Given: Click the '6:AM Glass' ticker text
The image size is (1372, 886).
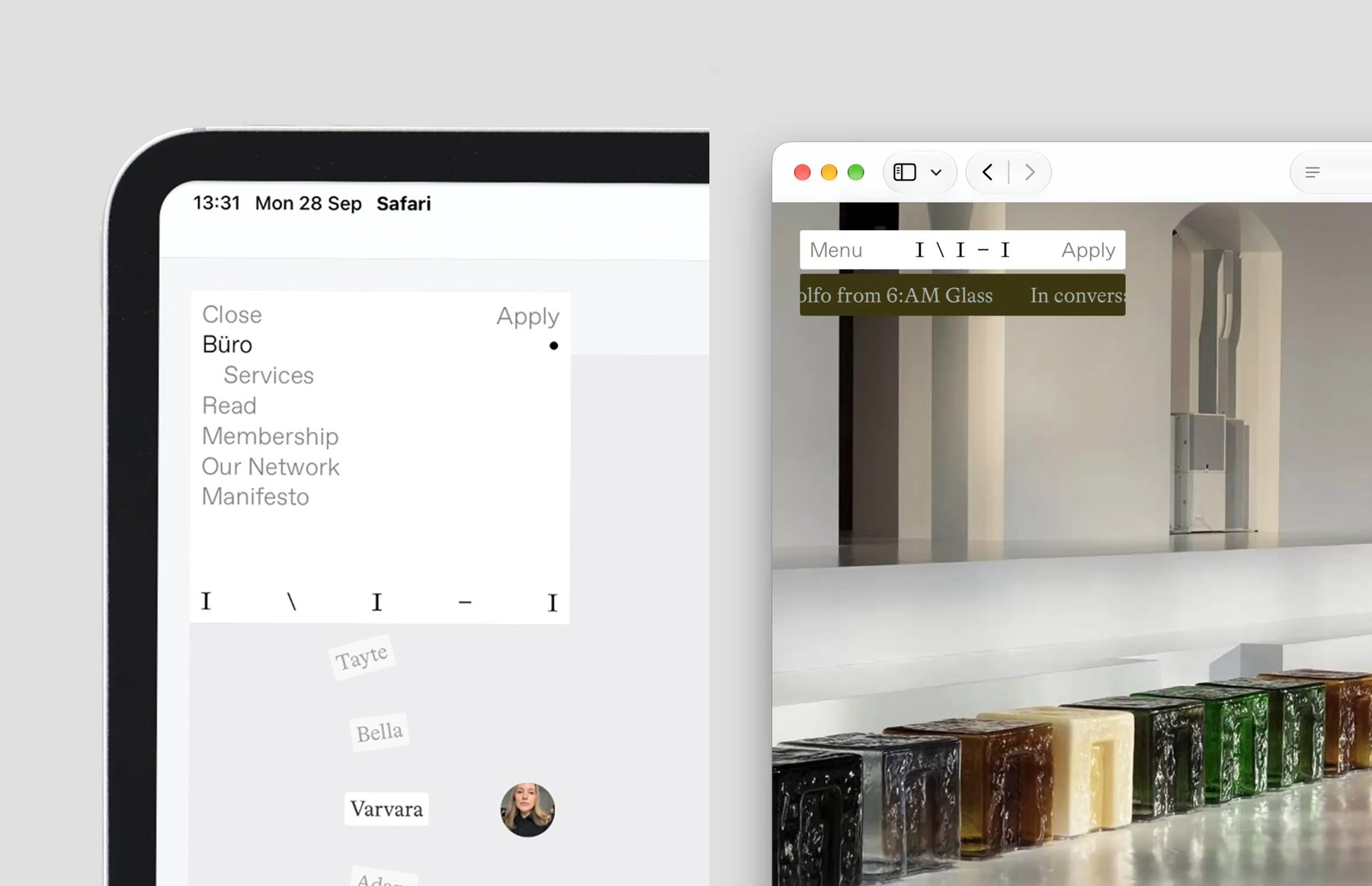Looking at the screenshot, I should [939, 296].
